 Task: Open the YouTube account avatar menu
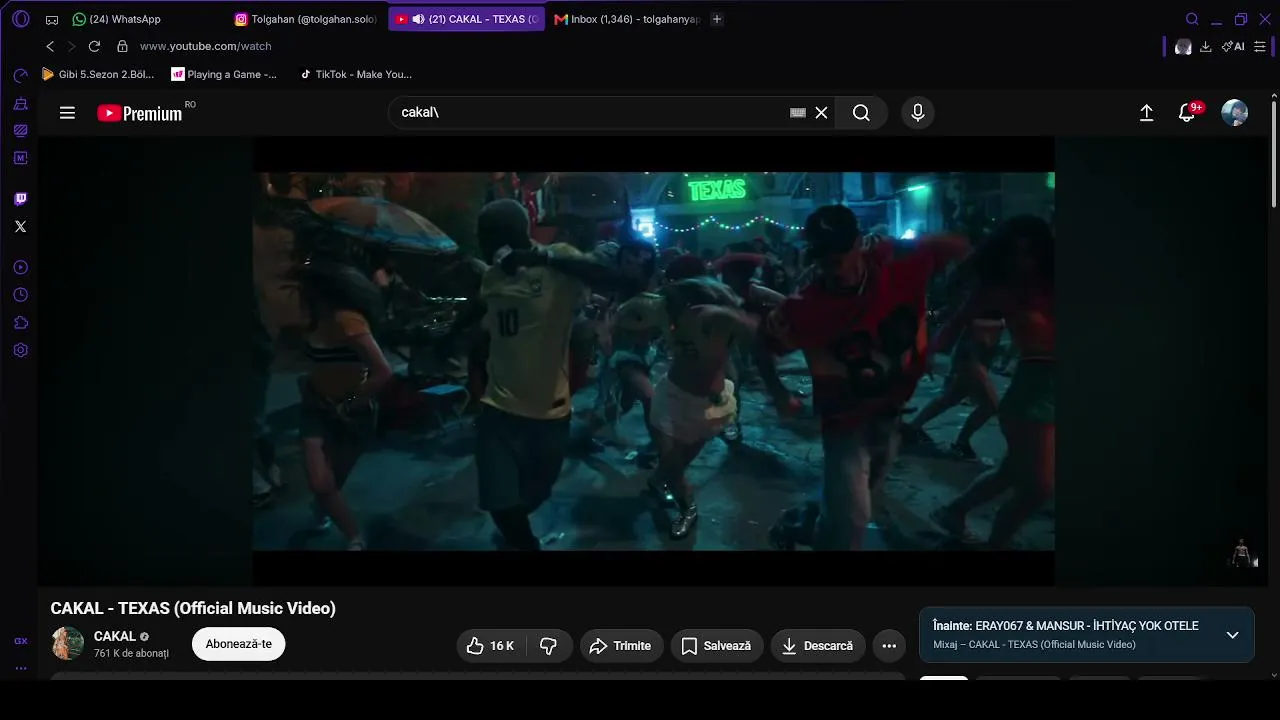(1235, 113)
